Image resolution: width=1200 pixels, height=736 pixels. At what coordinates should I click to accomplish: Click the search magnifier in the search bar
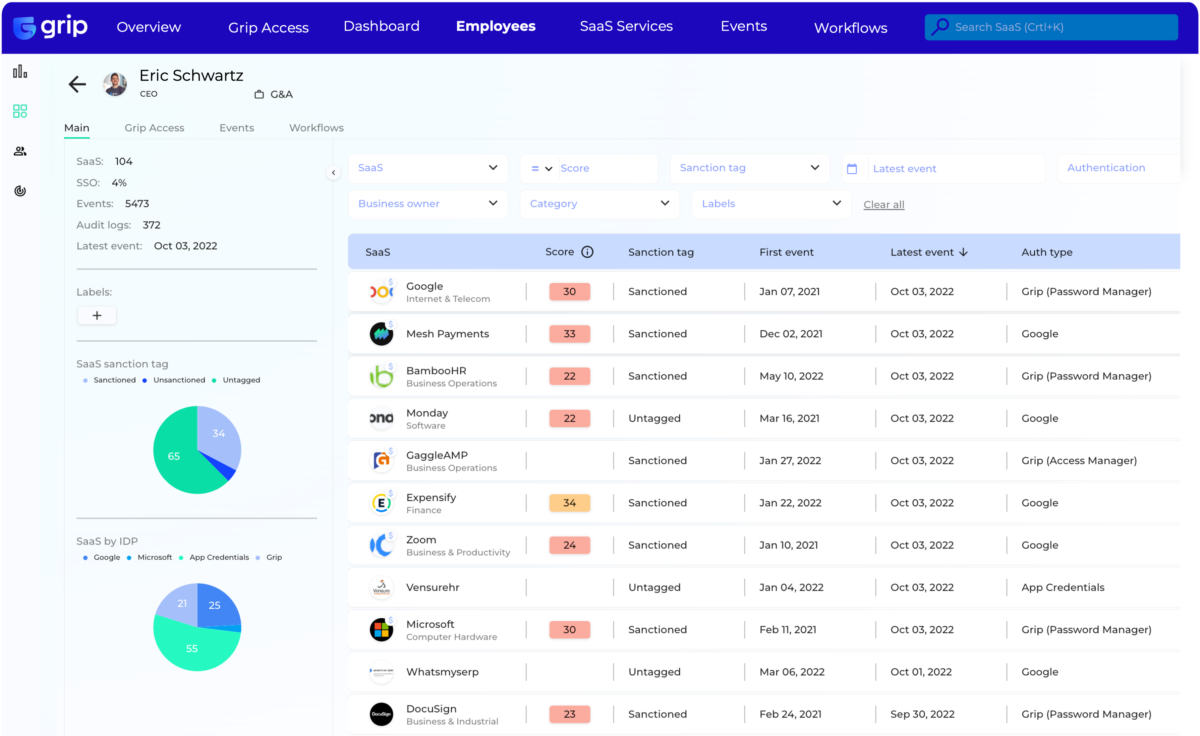[x=939, y=26]
